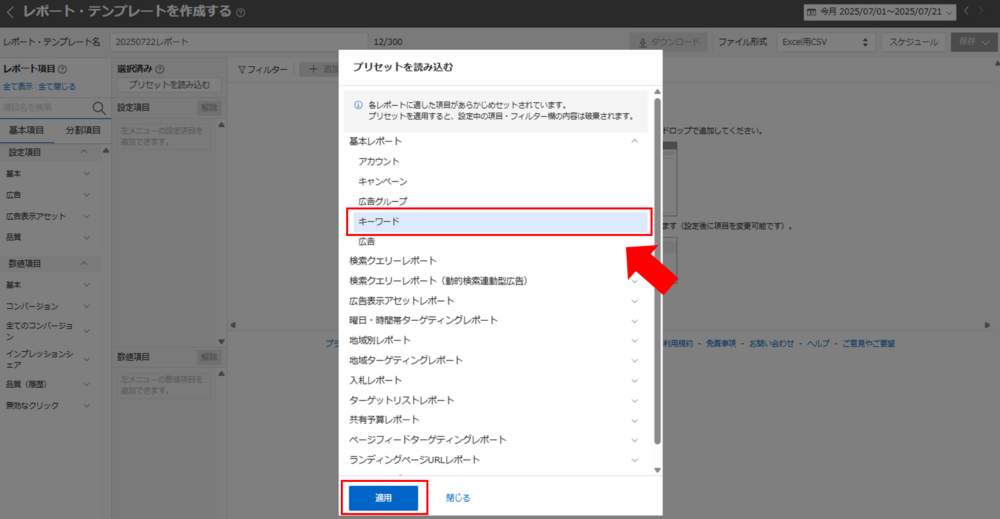Expand ページフィードターゲティングレポート

[x=634, y=440]
